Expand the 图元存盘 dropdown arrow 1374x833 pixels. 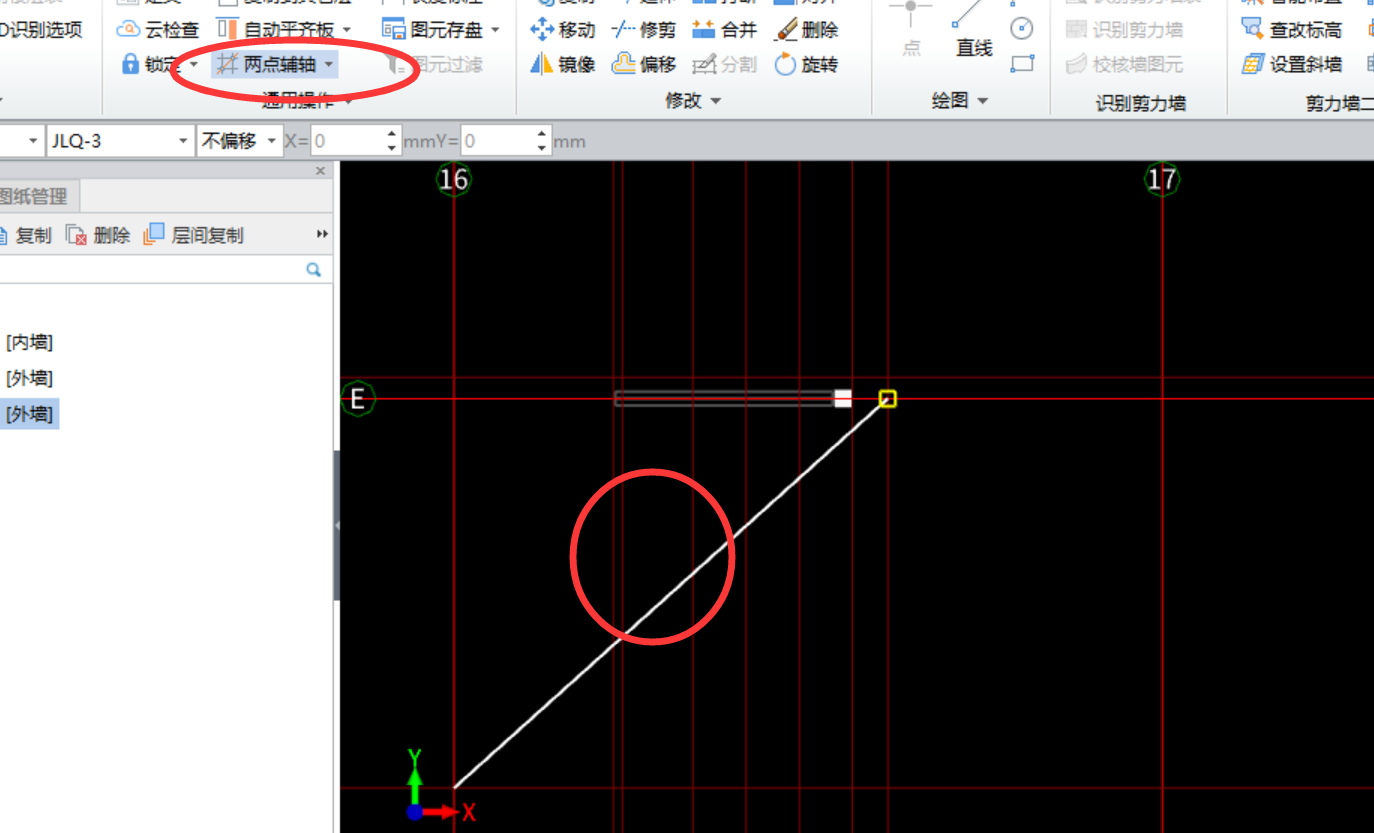pyautogui.click(x=495, y=30)
